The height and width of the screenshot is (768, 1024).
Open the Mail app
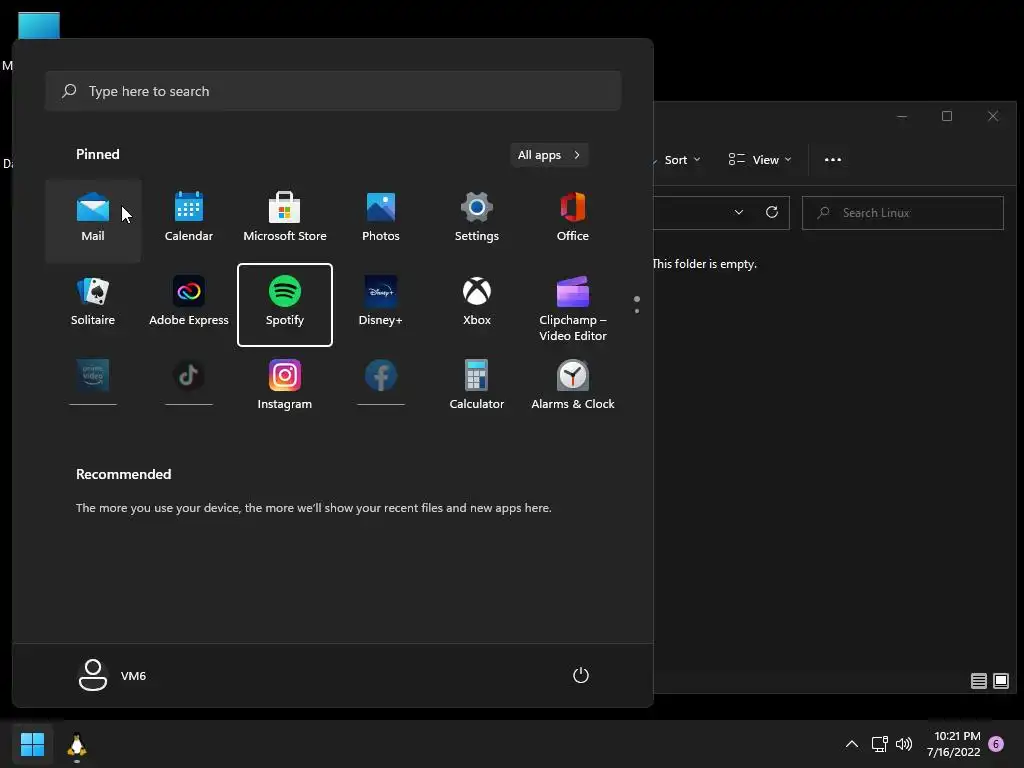[93, 221]
